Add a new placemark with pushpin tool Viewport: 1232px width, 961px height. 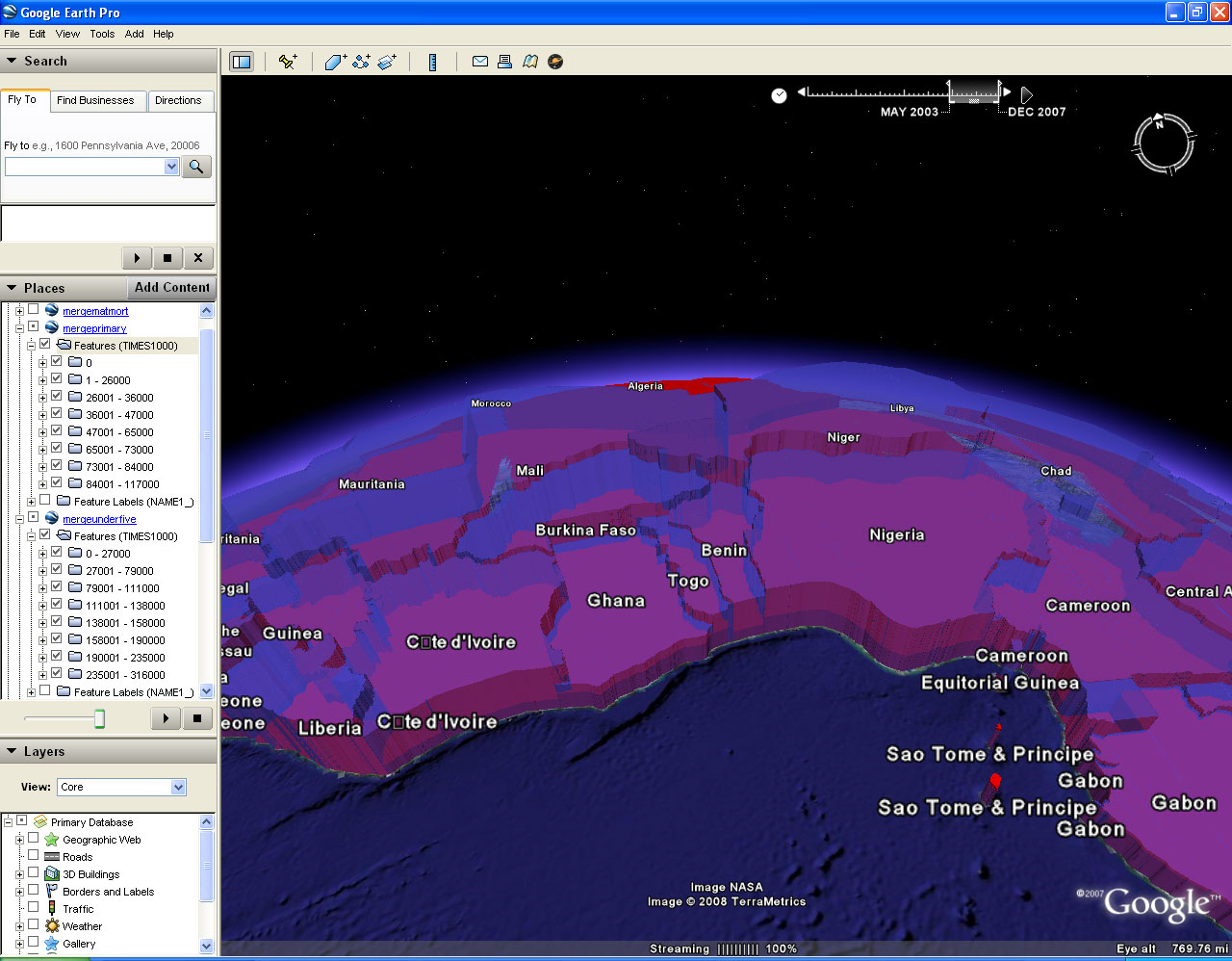pyautogui.click(x=288, y=62)
